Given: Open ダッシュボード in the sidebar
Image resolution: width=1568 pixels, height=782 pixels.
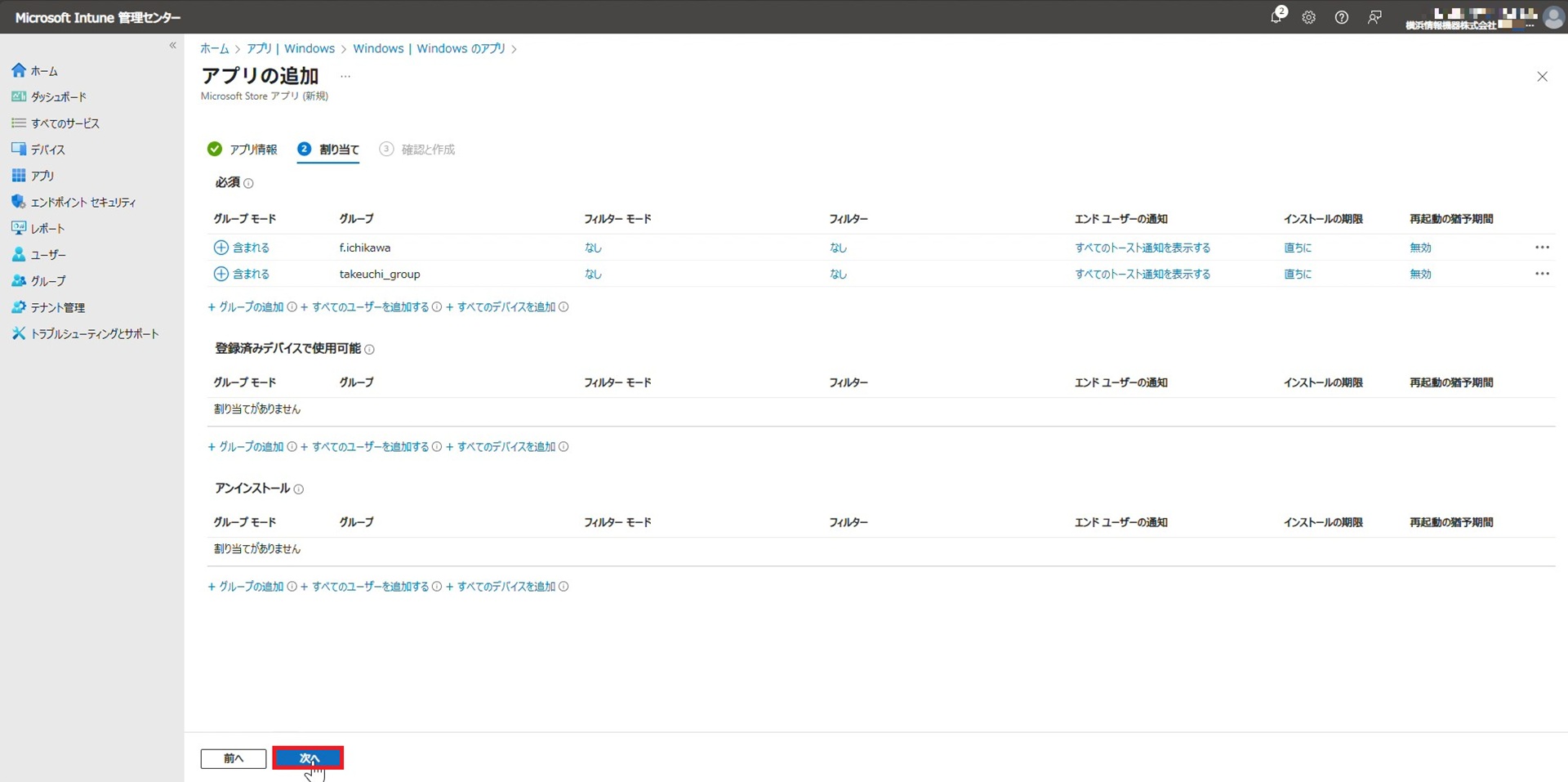Looking at the screenshot, I should pos(58,96).
